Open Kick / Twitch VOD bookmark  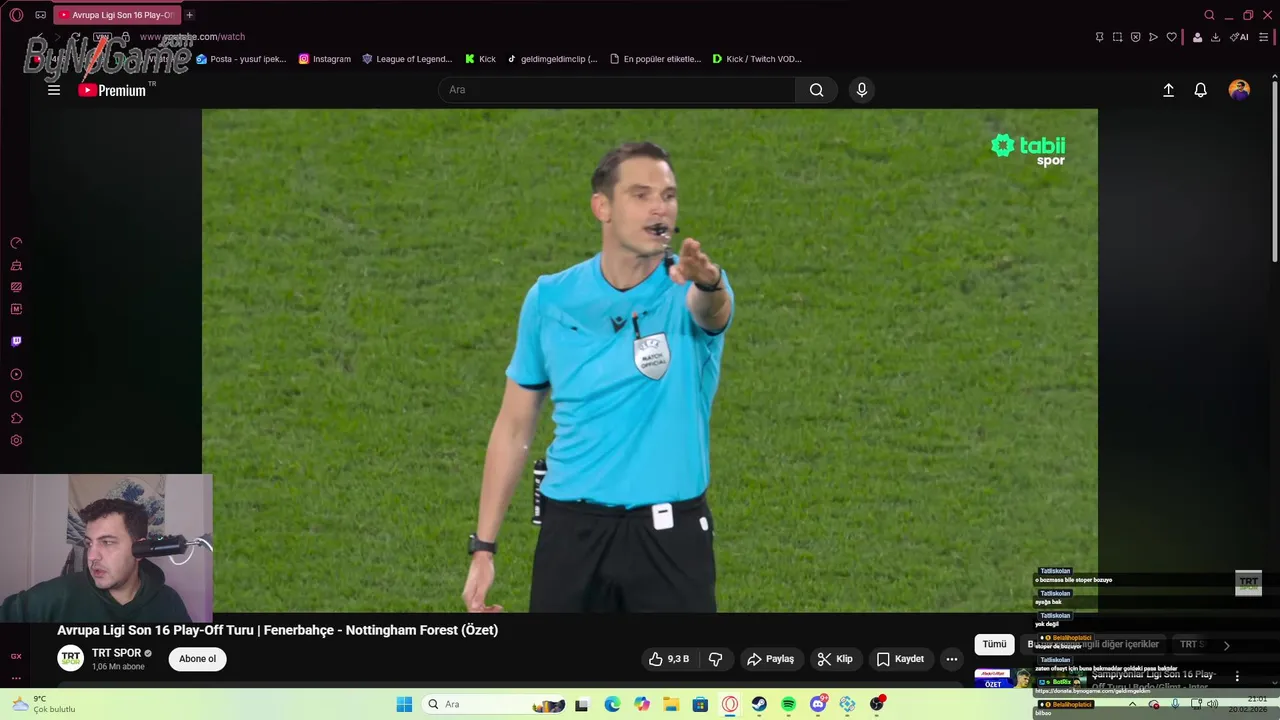point(757,59)
